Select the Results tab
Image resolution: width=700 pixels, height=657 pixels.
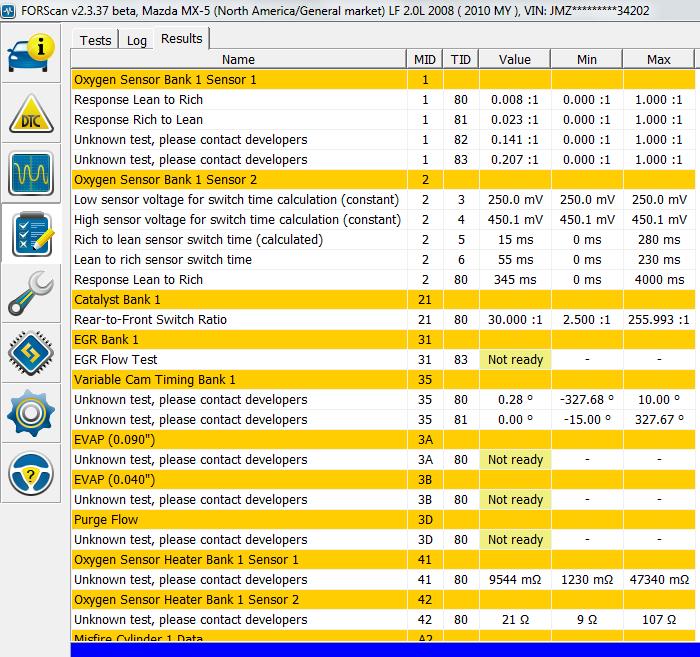tap(181, 39)
